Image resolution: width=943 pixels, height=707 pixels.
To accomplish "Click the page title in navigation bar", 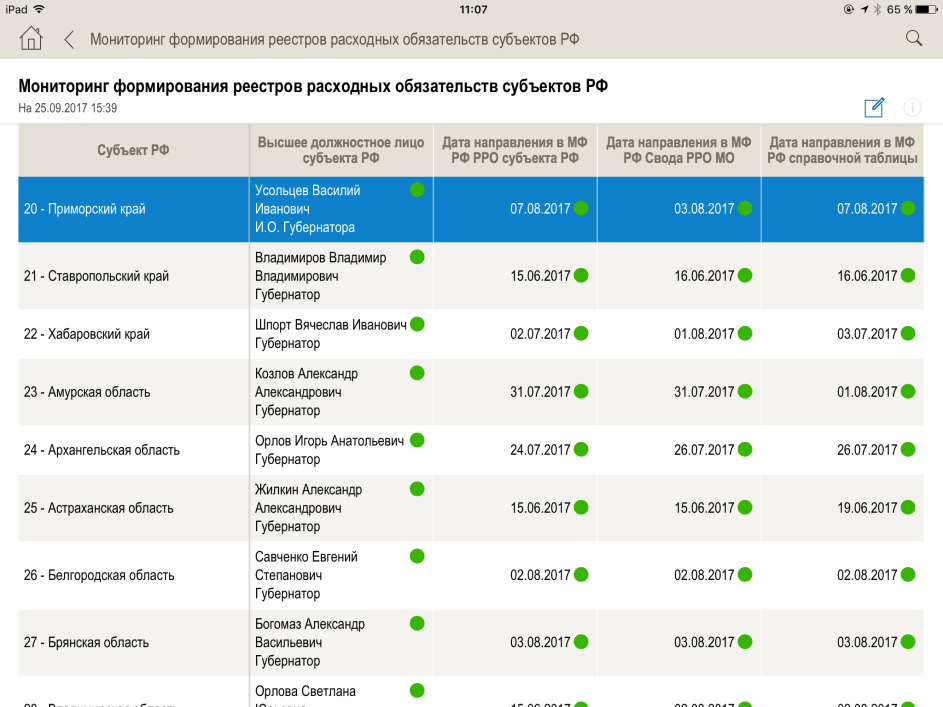I will click(x=334, y=40).
